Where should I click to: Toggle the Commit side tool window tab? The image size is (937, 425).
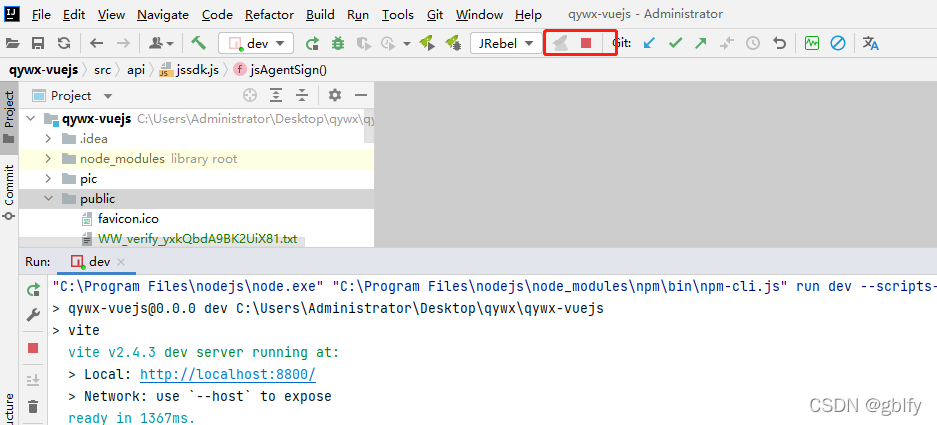click(x=9, y=193)
